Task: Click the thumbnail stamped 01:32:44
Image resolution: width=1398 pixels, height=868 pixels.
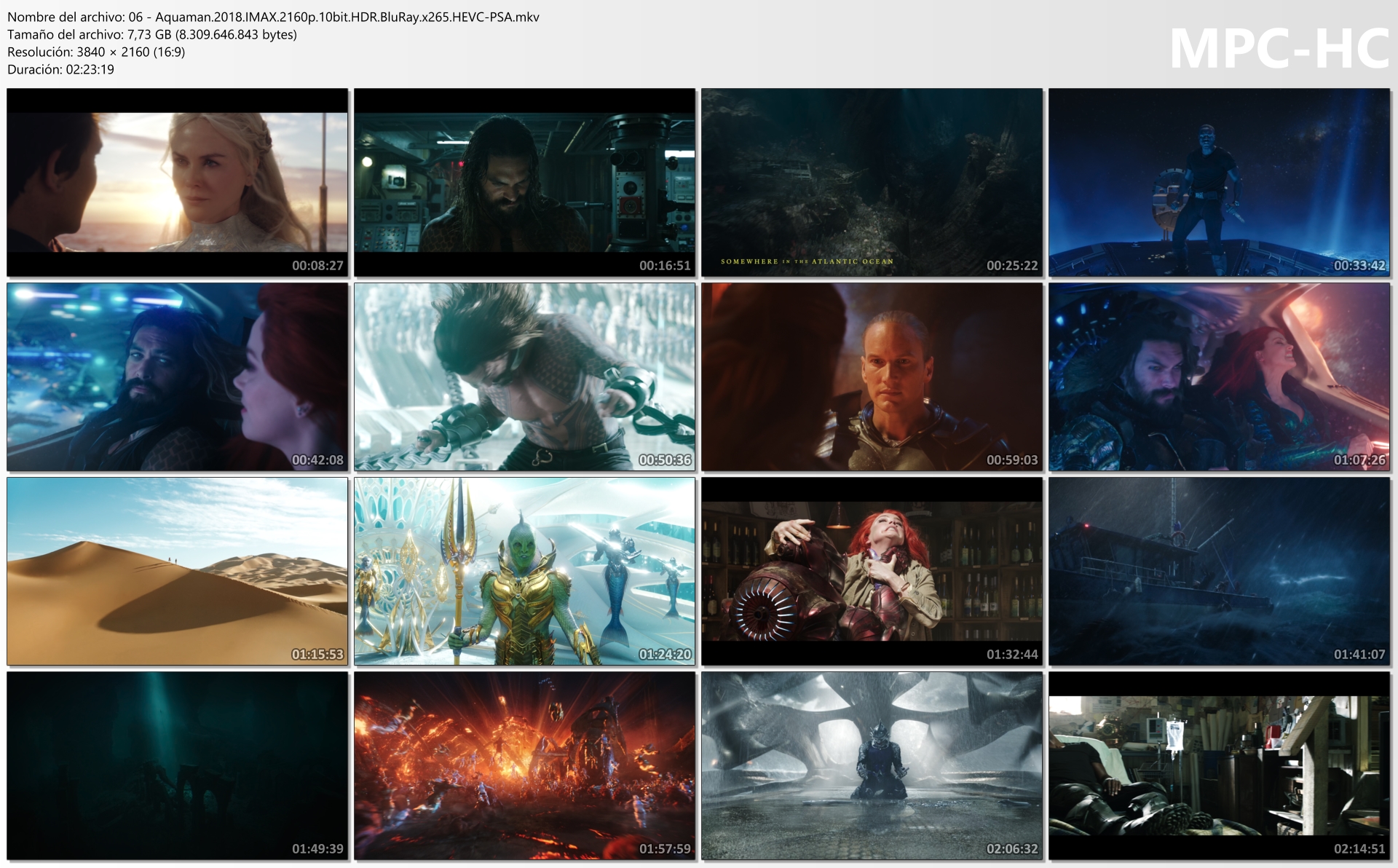Action: pyautogui.click(x=872, y=571)
